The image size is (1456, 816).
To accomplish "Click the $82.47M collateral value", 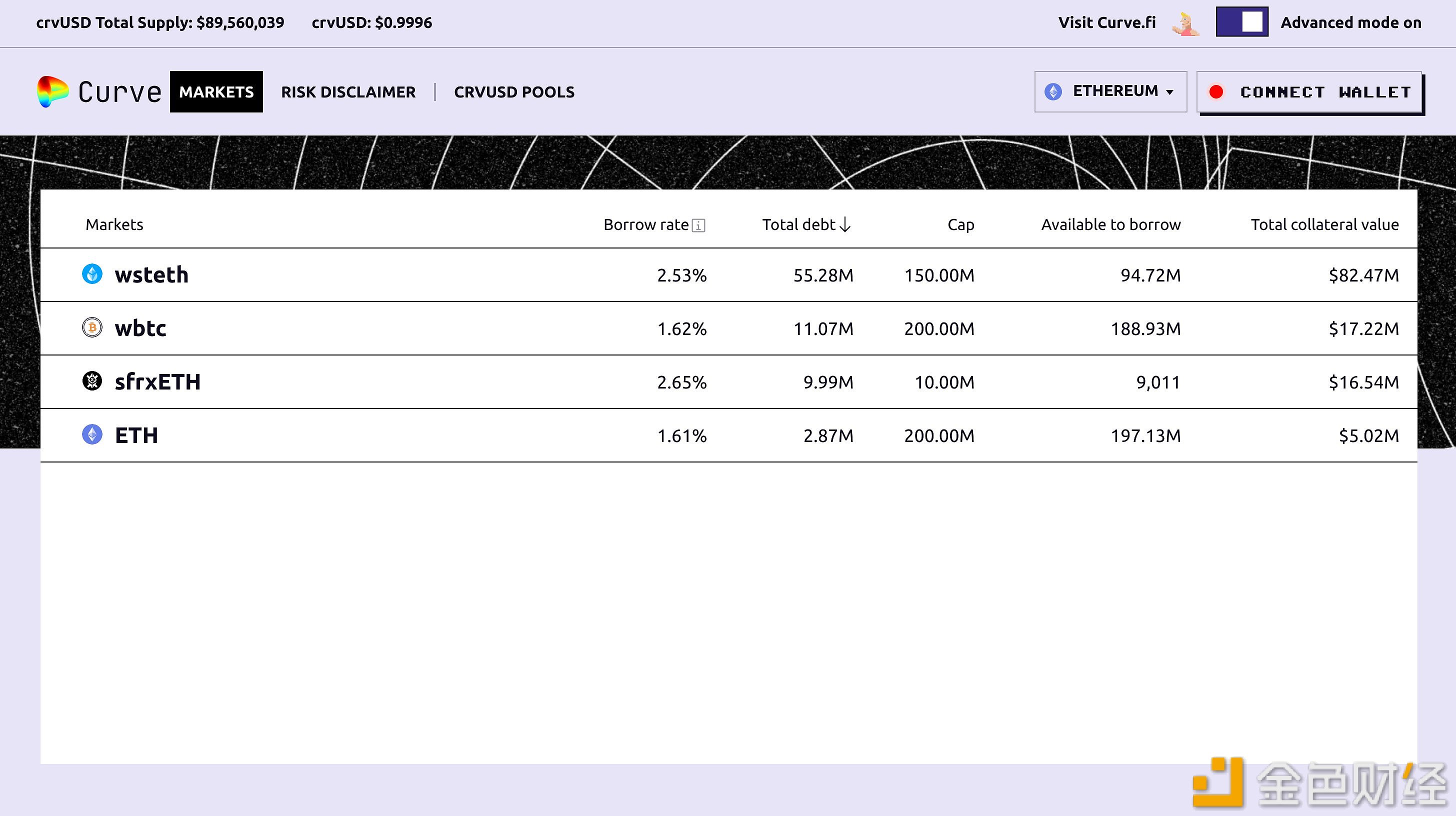I will [1364, 275].
